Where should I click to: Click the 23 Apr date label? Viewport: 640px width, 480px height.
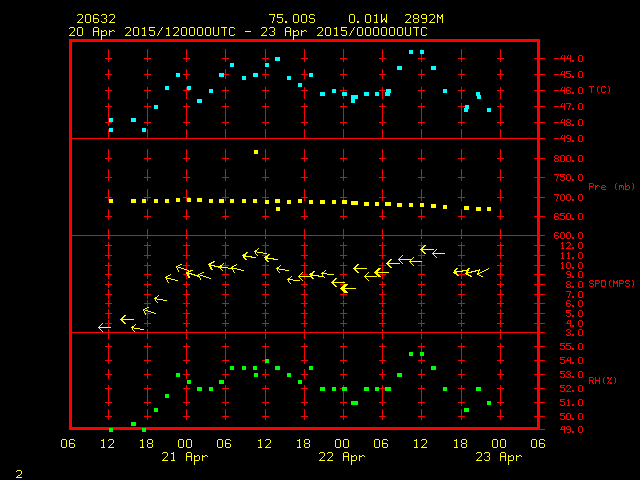499,457
